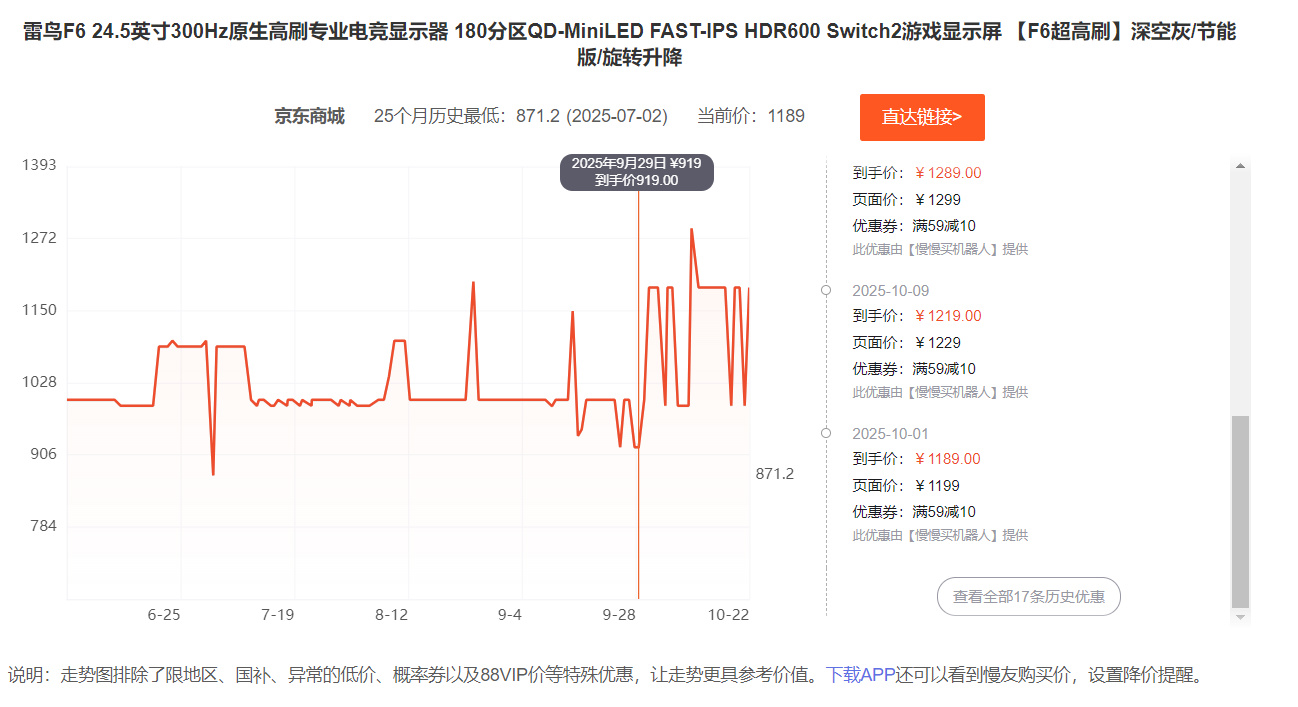This screenshot has width=1298, height=707.
Task: Click the 1028 y-axis label
Action: coord(39,382)
